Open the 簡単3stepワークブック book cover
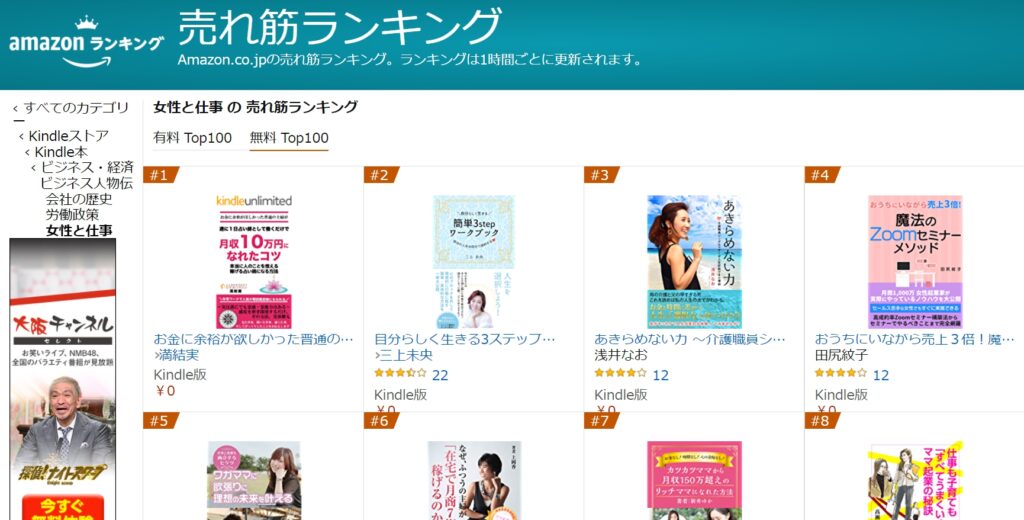1024x520 pixels. coord(474,261)
